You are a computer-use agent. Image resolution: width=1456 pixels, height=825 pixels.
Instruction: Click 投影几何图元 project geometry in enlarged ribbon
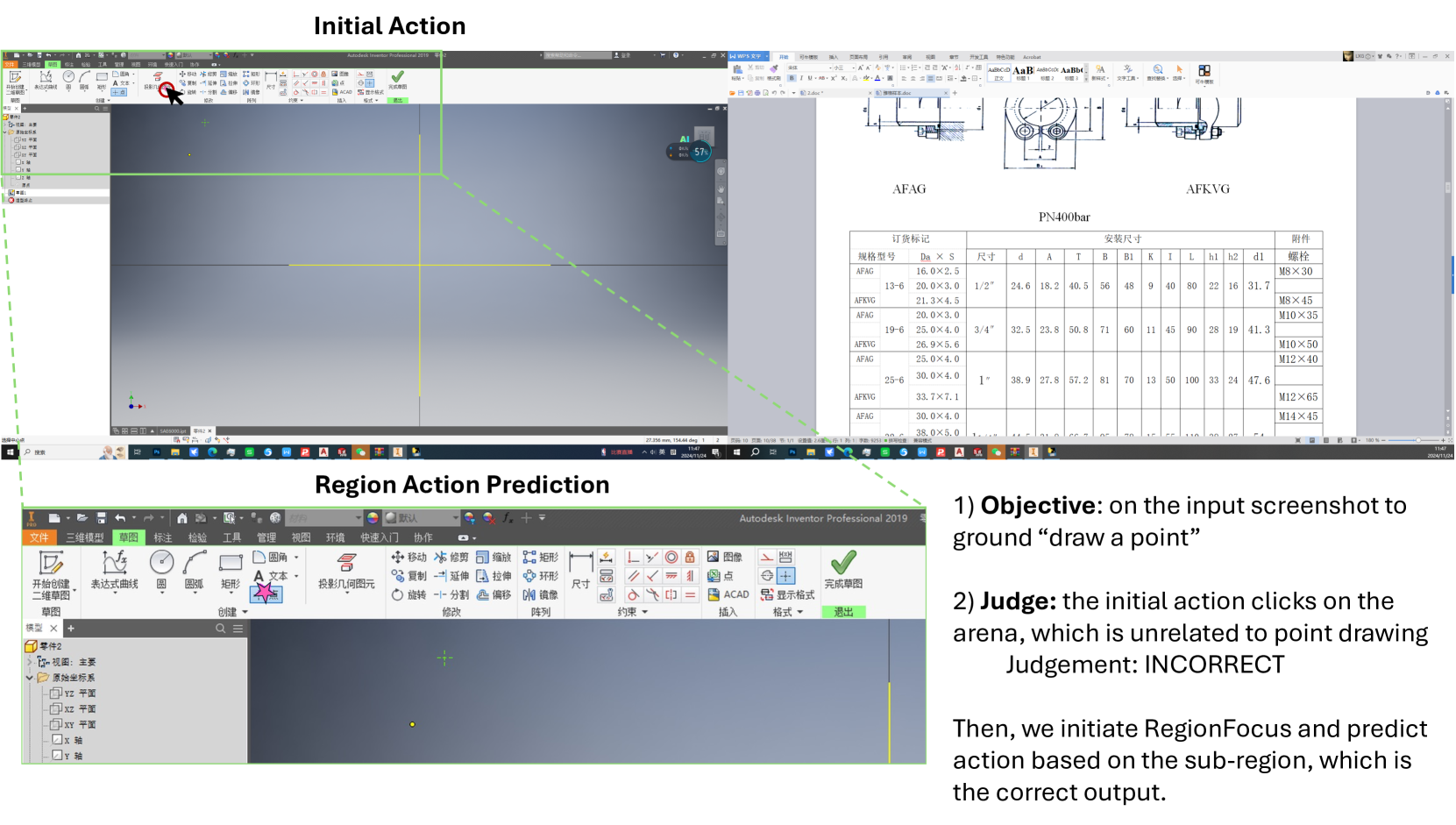(x=346, y=572)
